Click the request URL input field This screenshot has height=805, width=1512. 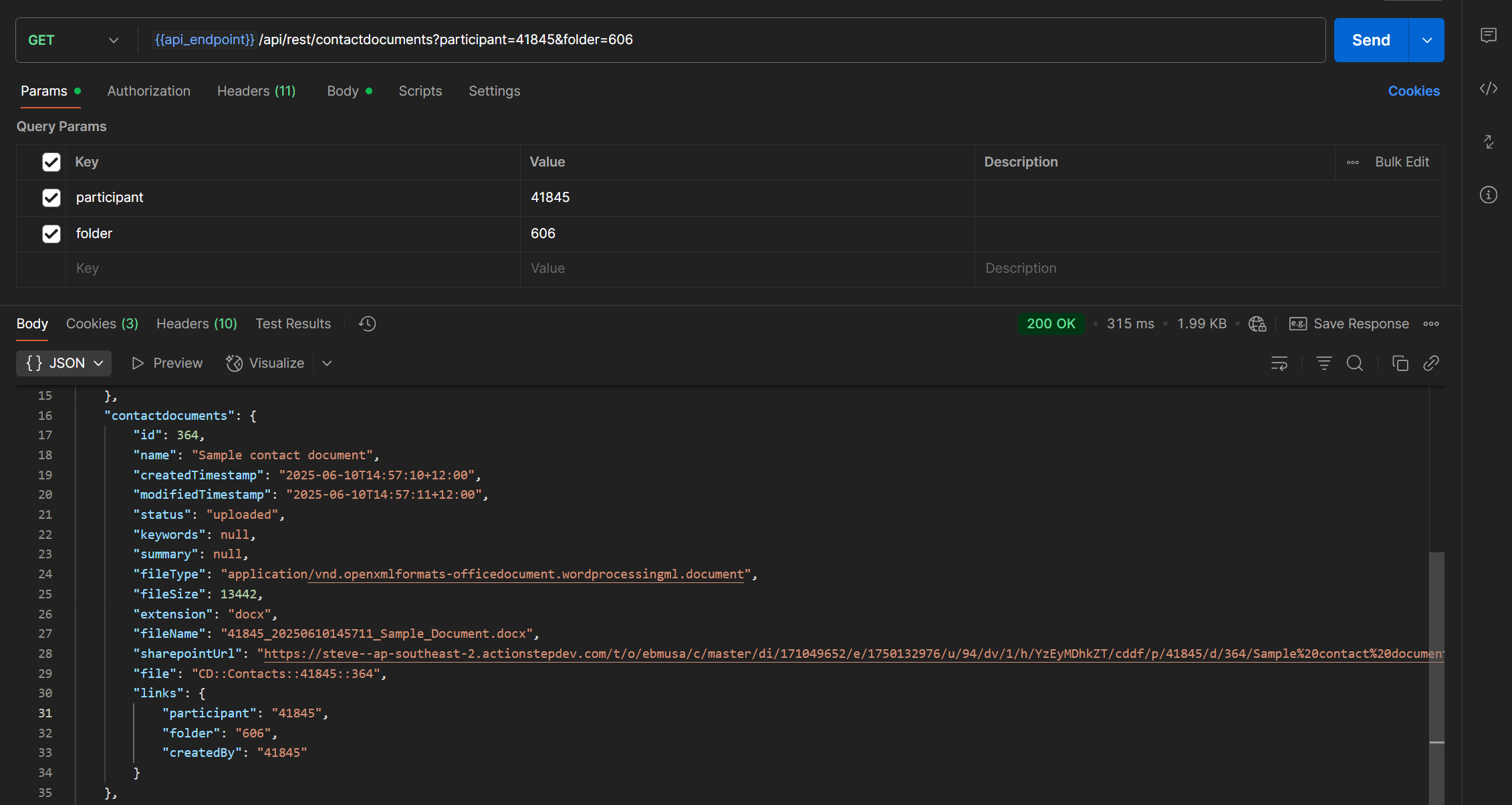click(x=731, y=40)
